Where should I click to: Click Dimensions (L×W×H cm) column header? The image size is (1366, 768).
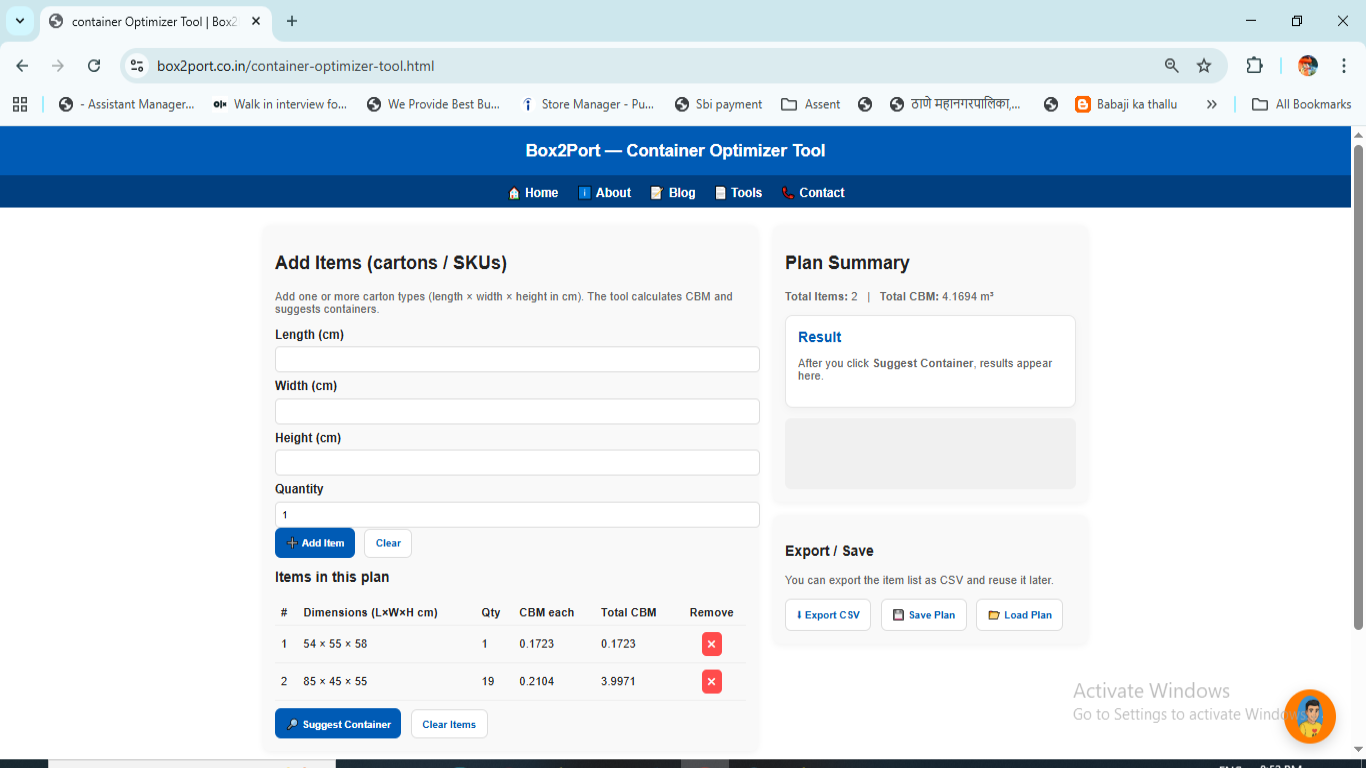pos(370,613)
